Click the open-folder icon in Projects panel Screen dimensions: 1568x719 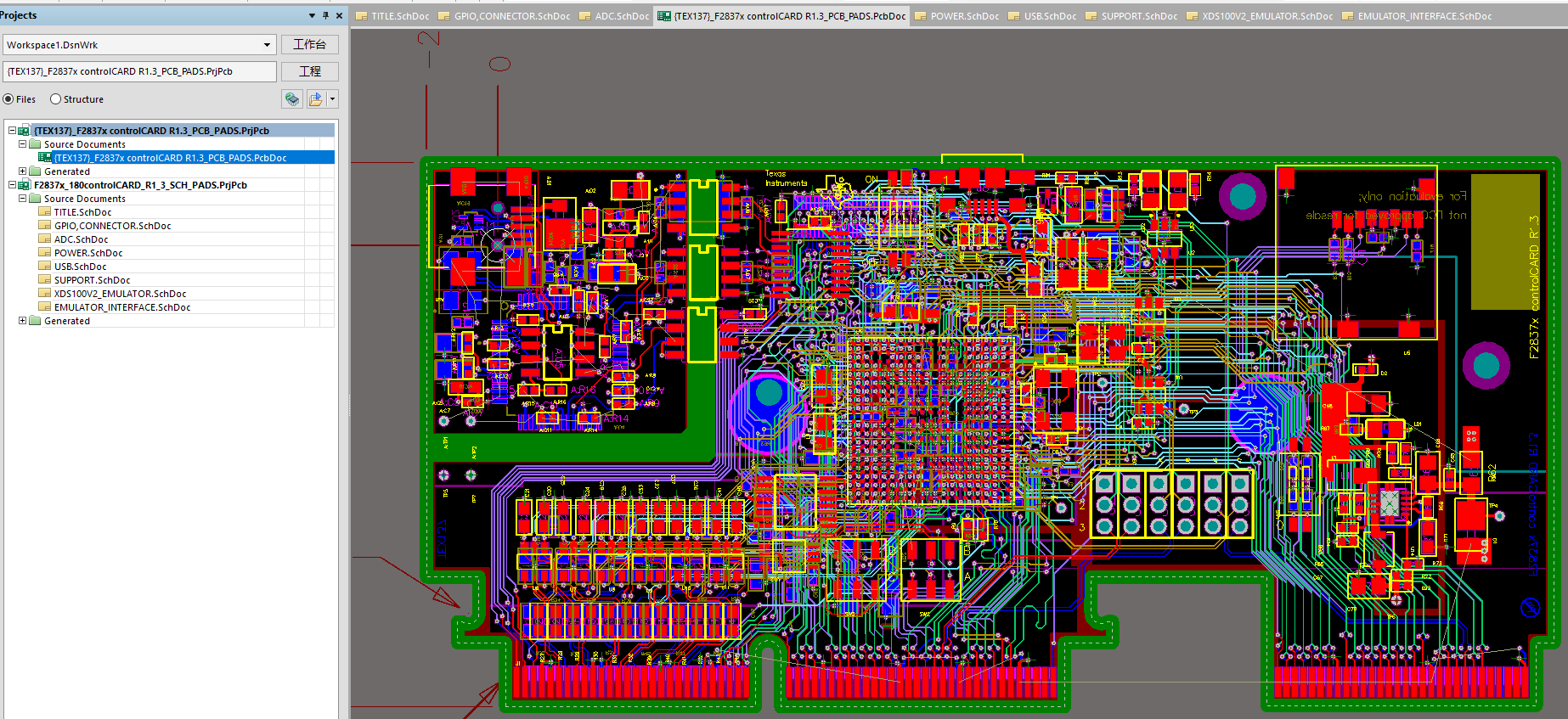[315, 99]
